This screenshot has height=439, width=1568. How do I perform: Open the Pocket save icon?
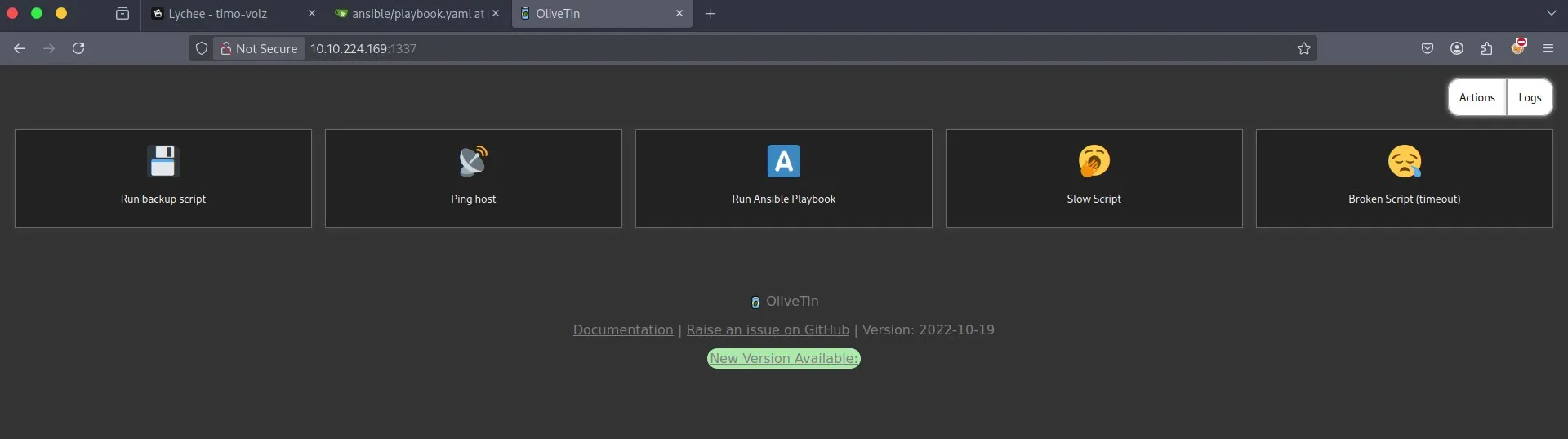(x=1428, y=48)
